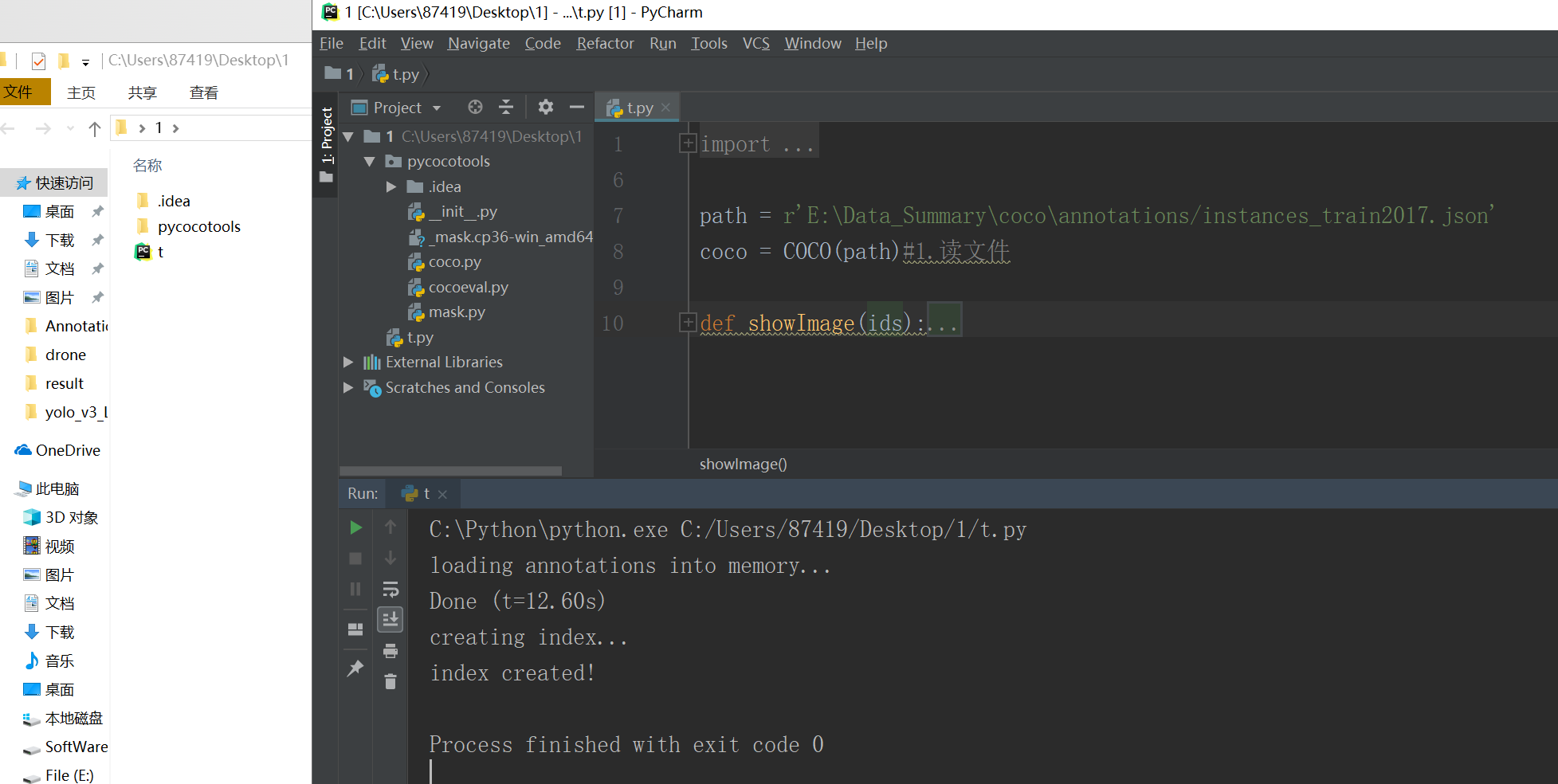This screenshot has width=1558, height=784.
Task: Open the Refactor menu
Action: point(606,44)
